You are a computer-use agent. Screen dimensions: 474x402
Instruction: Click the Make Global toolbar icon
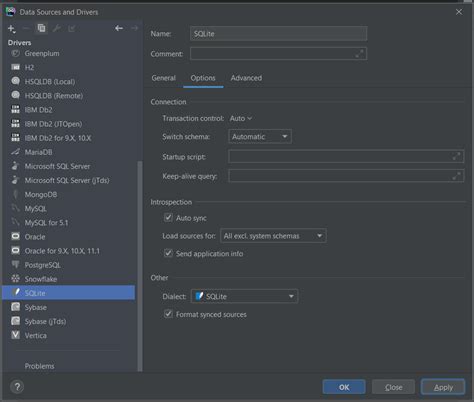point(72,28)
